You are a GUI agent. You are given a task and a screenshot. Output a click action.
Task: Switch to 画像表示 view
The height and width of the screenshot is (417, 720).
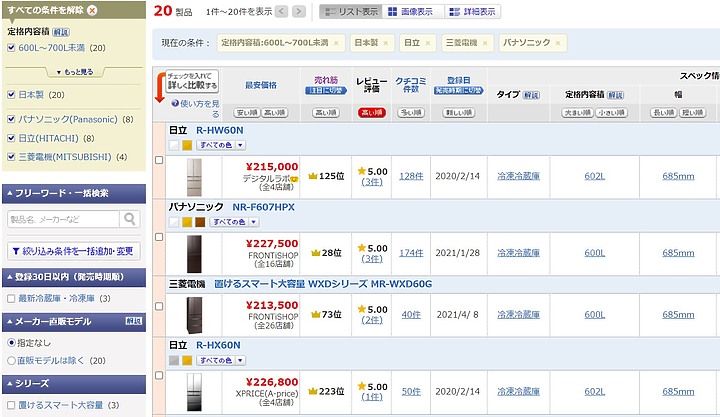(411, 12)
